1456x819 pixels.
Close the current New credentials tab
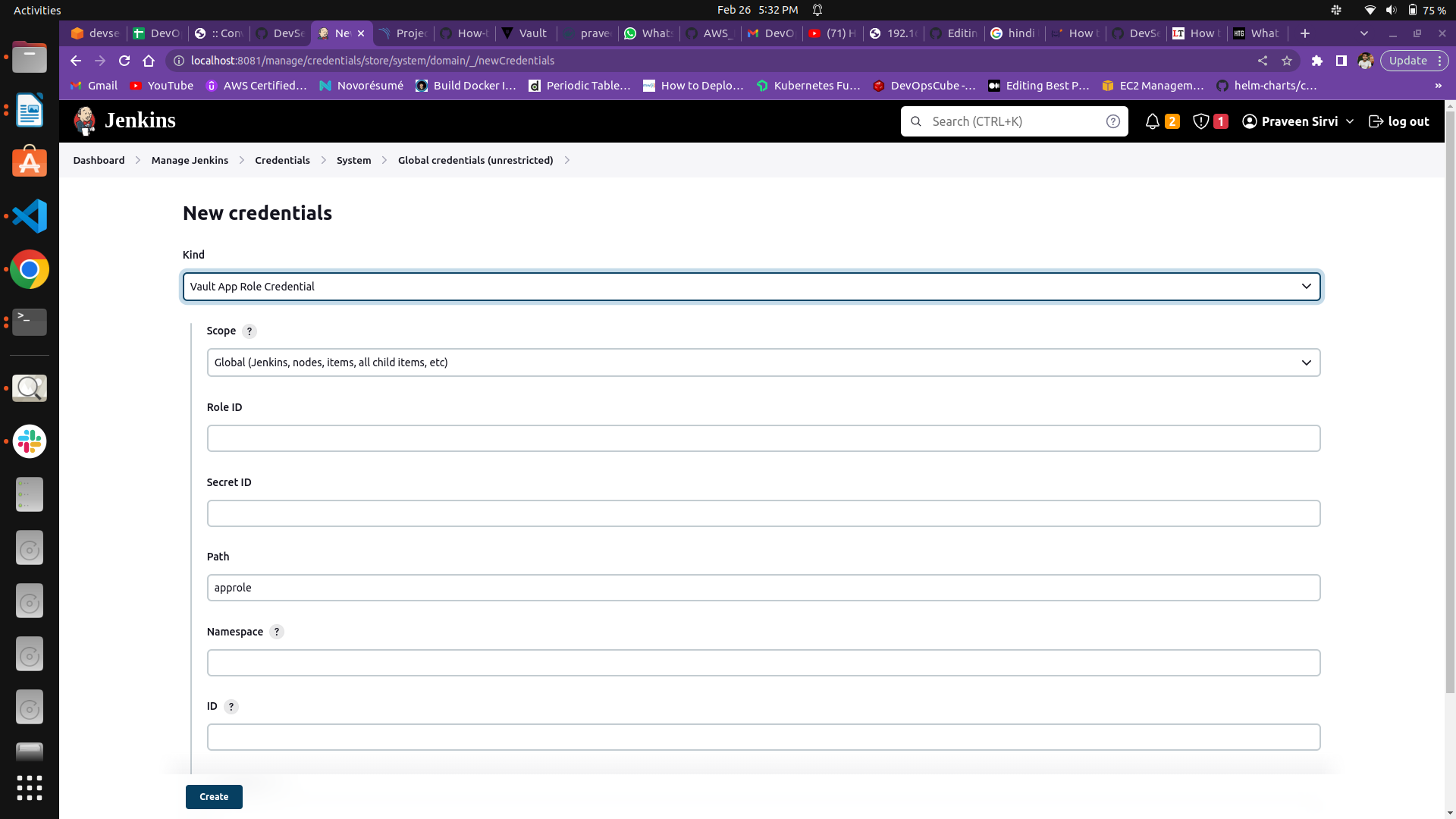click(361, 33)
